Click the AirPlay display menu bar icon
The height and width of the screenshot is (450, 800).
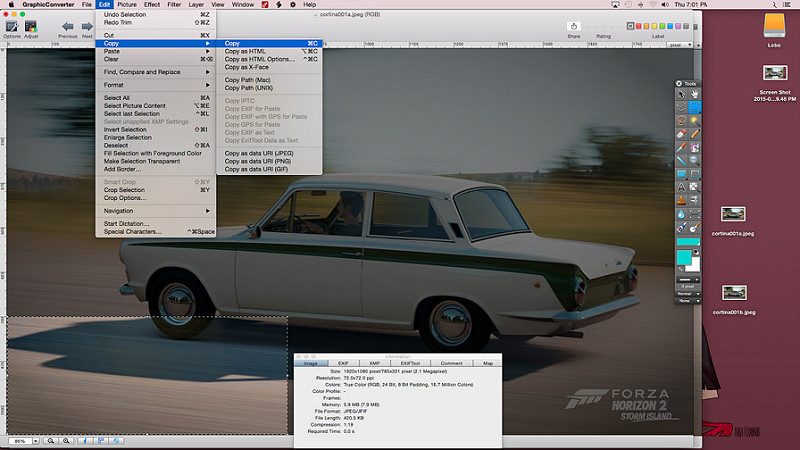[615, 5]
